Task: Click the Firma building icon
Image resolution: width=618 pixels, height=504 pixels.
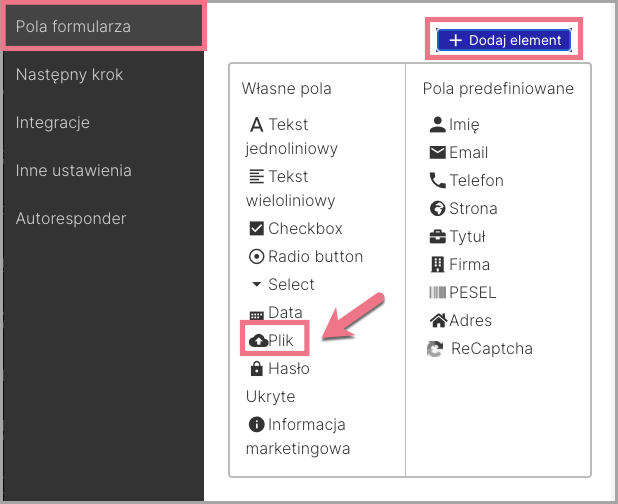Action: point(437,264)
